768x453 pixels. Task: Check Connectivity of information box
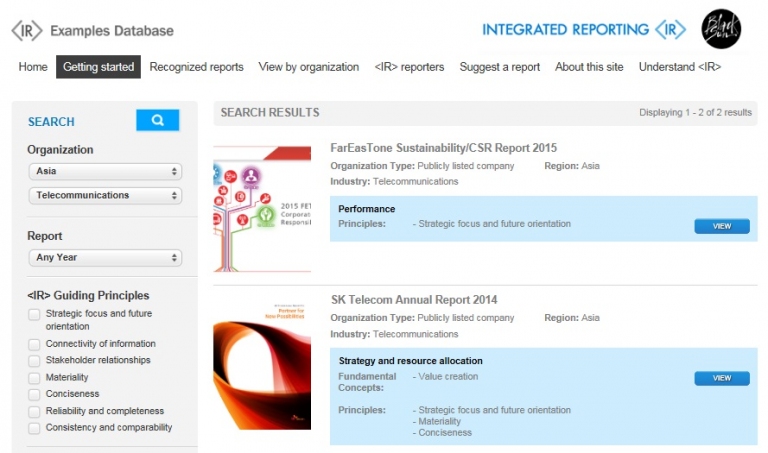34,344
